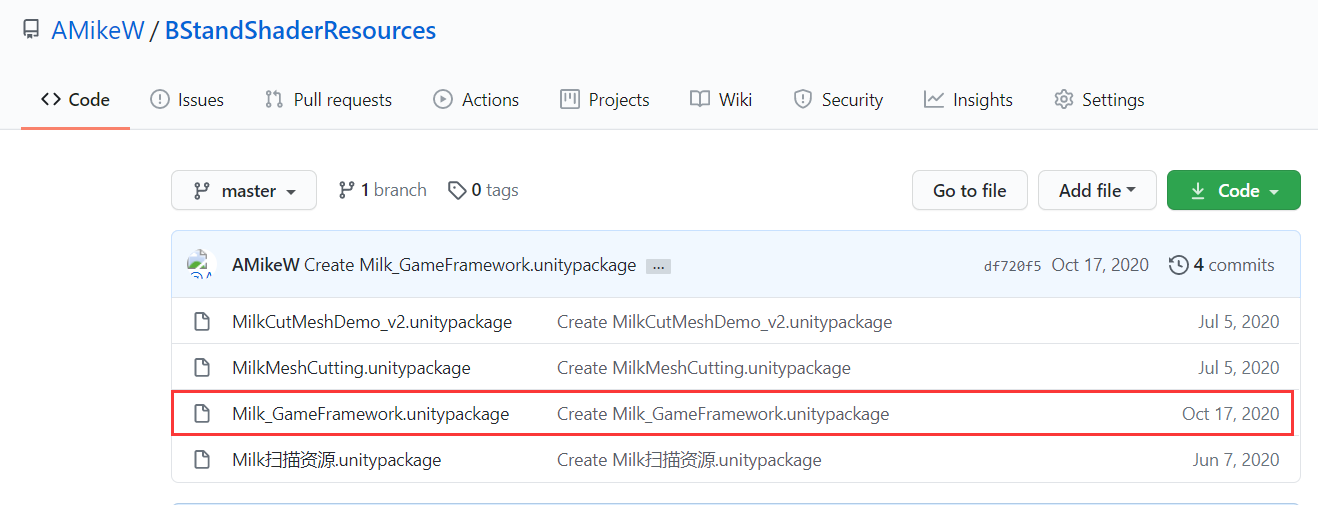Click file icon for Milk_GameFramework.unitypackage

202,414
